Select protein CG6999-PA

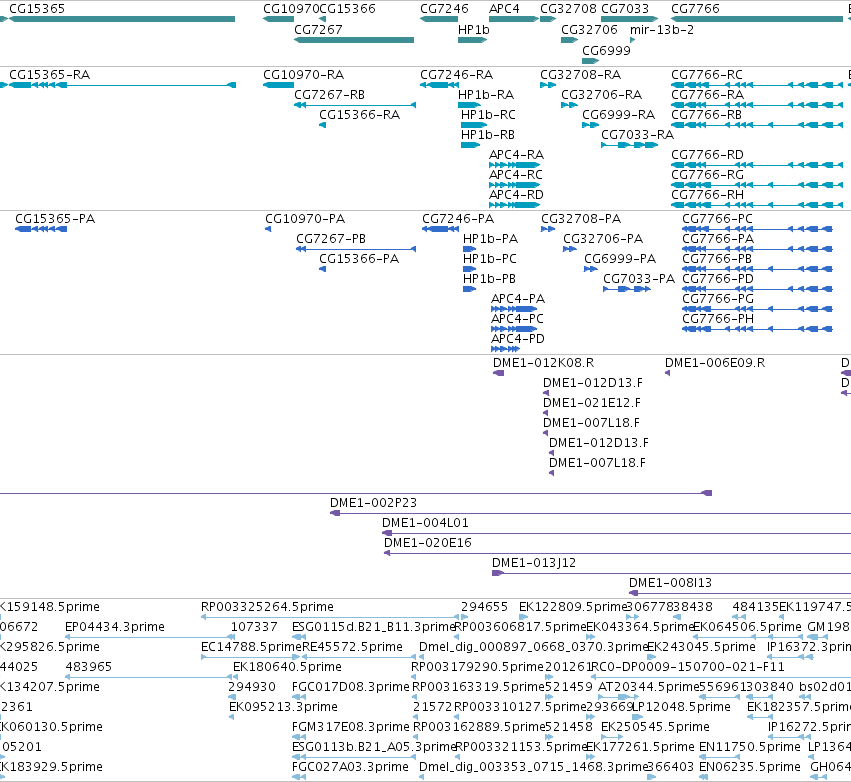591,269
